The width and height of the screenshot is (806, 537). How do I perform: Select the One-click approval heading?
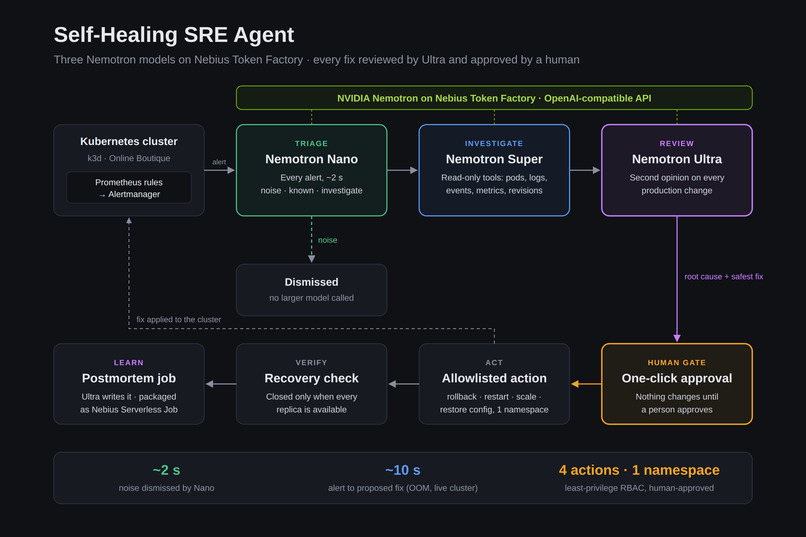click(676, 378)
